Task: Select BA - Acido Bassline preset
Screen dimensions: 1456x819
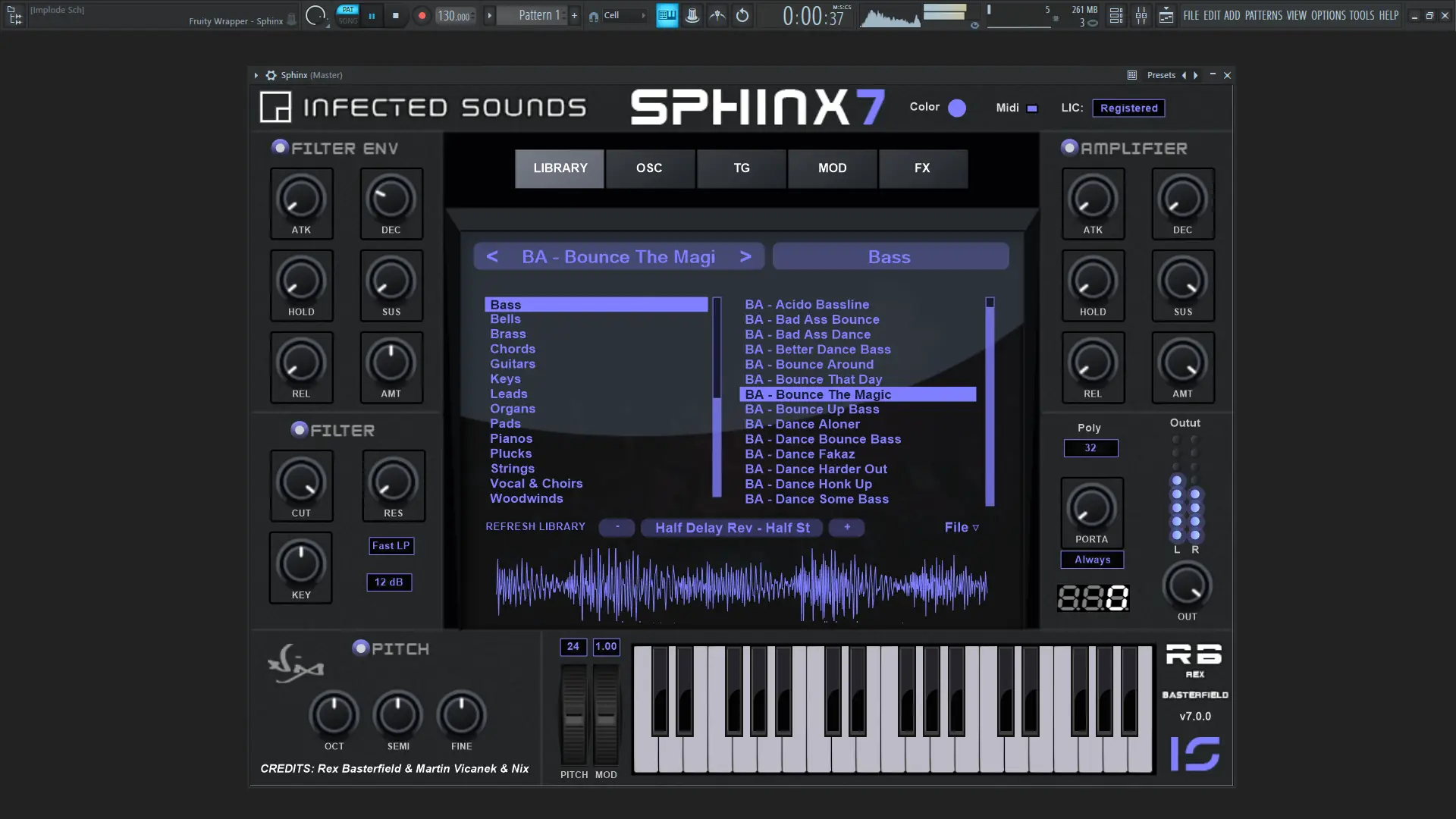Action: click(x=807, y=304)
